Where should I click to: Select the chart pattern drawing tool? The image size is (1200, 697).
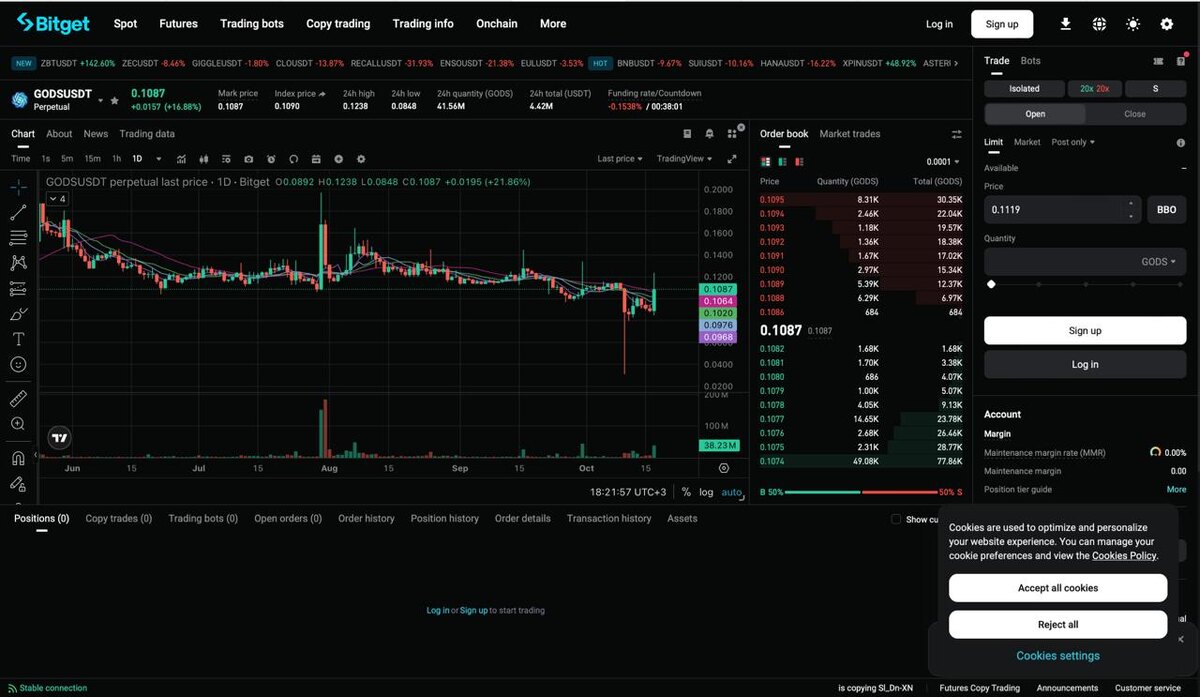coord(18,263)
